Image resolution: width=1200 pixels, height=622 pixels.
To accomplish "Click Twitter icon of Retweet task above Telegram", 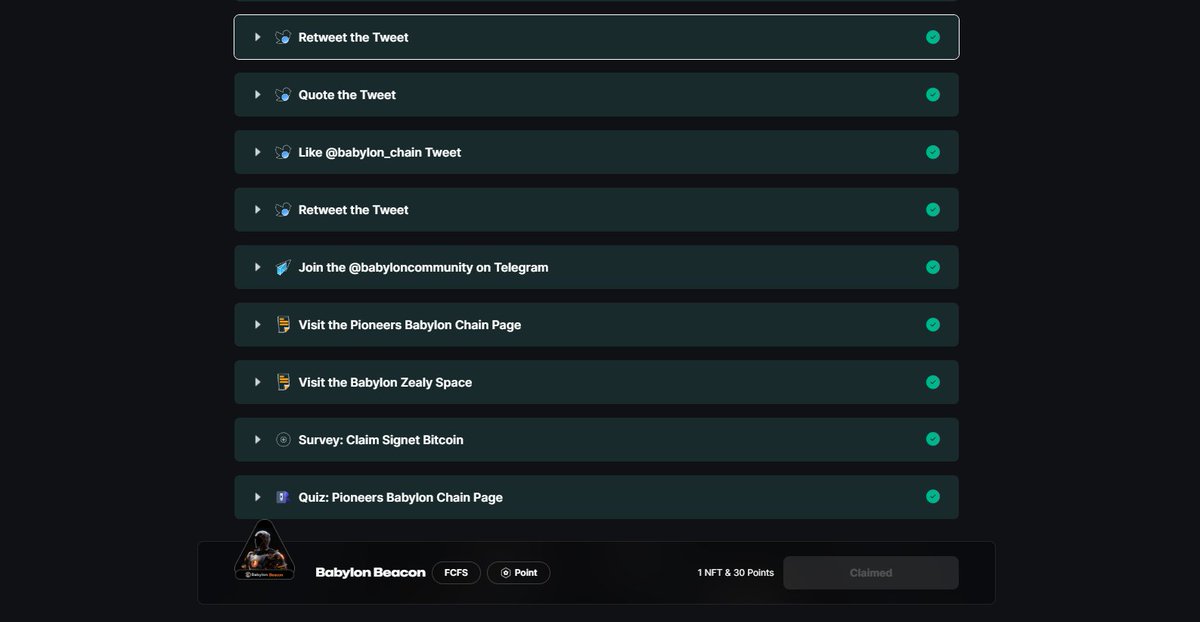I will point(283,210).
